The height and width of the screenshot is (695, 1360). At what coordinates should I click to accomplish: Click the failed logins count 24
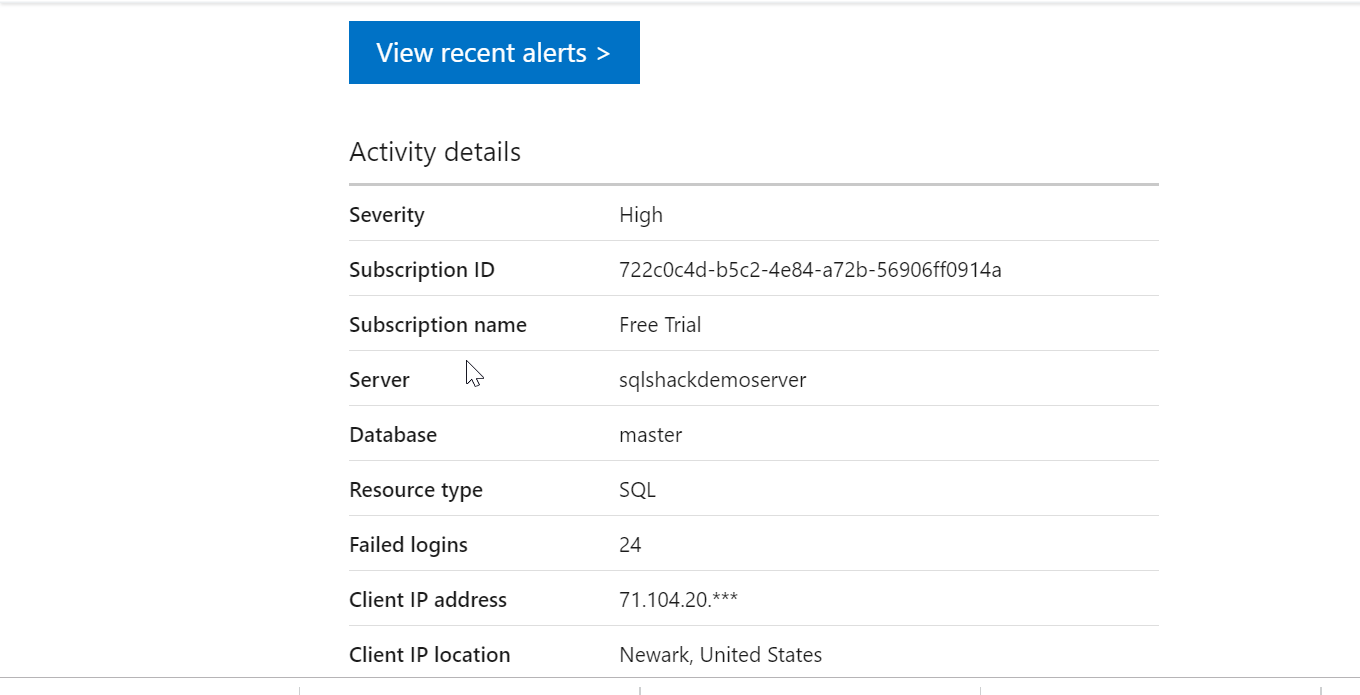coord(630,545)
